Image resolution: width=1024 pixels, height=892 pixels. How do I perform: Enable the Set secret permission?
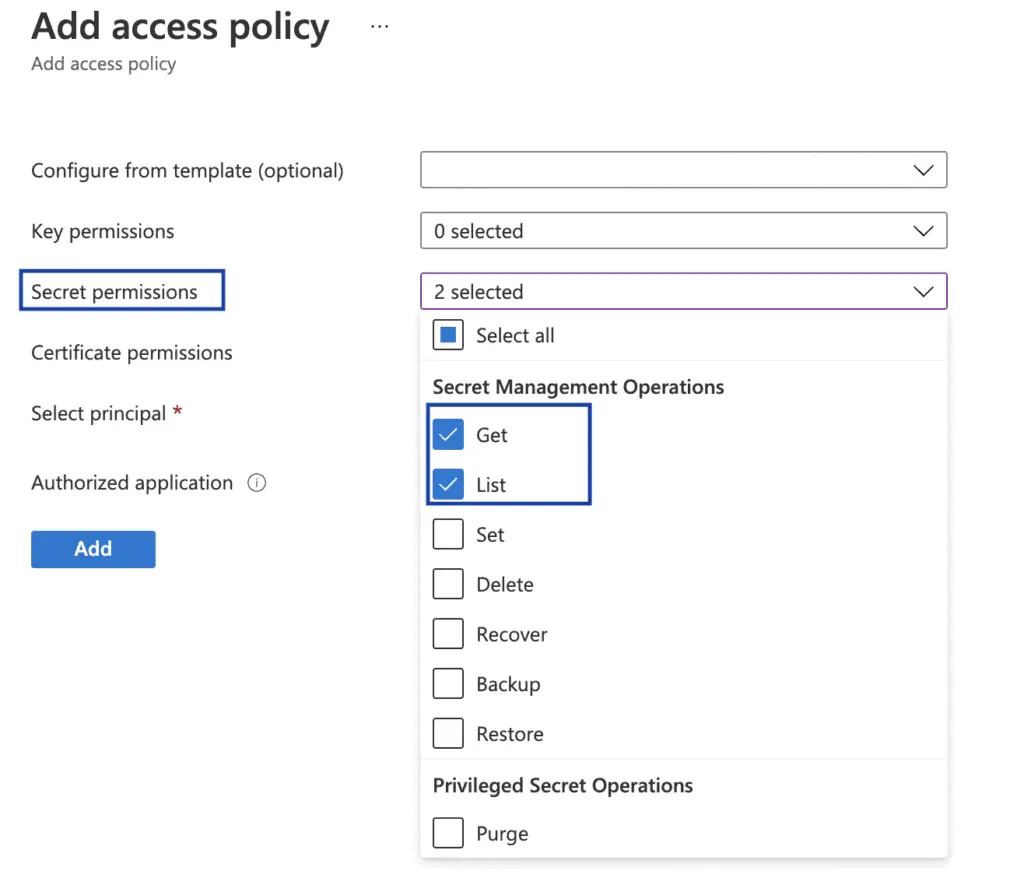tap(448, 534)
